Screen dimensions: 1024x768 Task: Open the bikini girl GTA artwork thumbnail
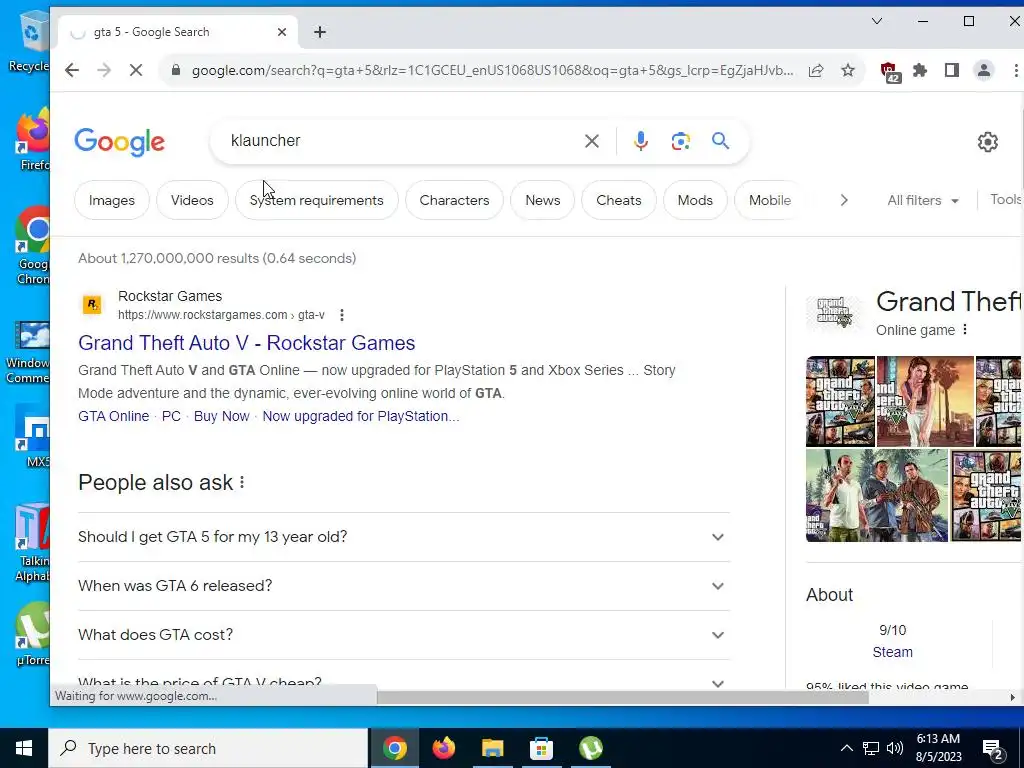tap(925, 402)
